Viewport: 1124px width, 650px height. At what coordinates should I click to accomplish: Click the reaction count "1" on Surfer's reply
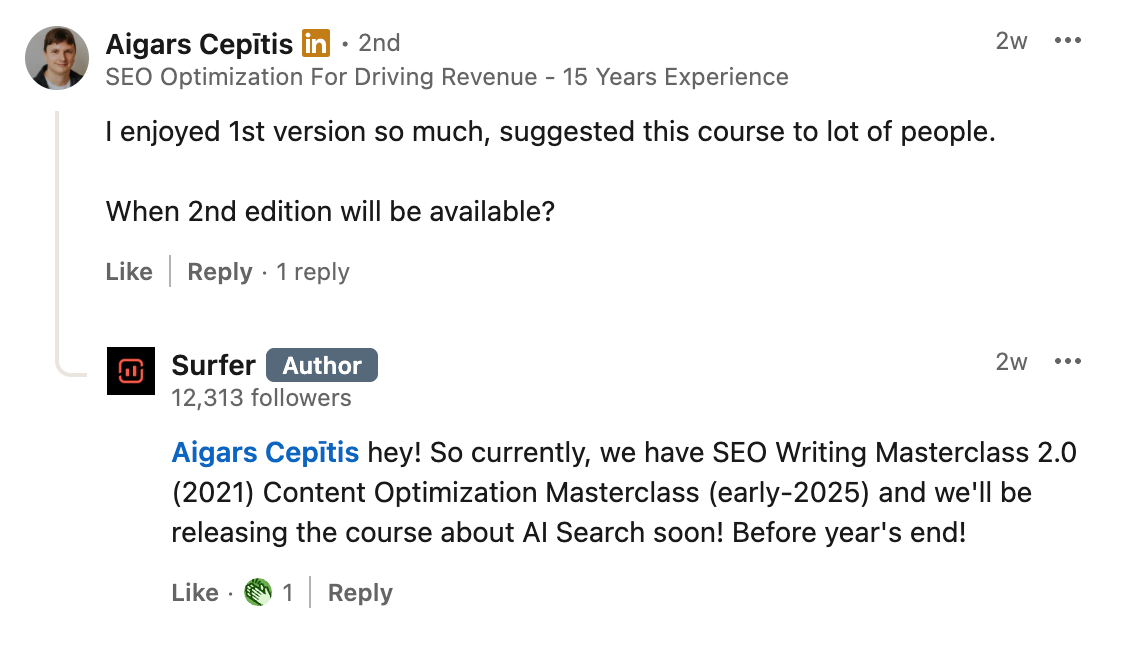(x=288, y=593)
